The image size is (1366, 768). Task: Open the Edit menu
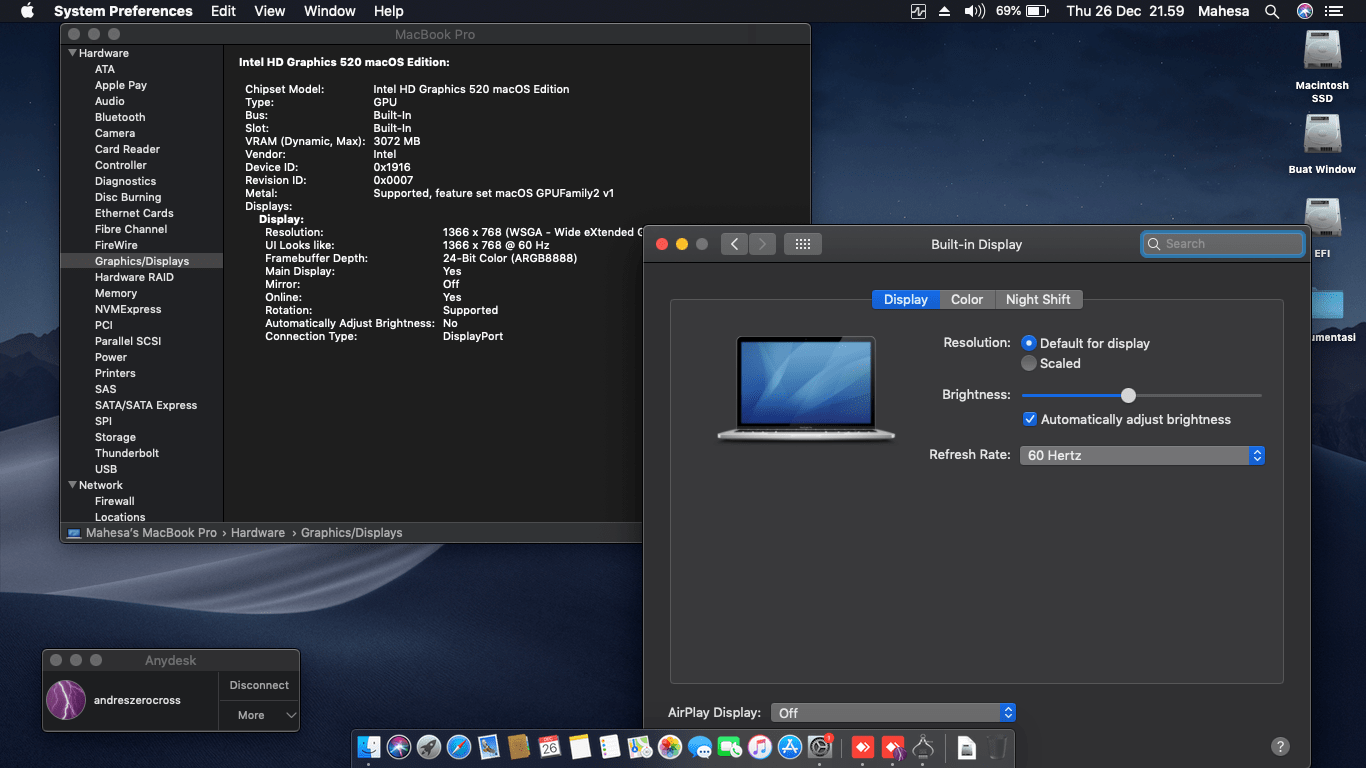click(x=223, y=11)
